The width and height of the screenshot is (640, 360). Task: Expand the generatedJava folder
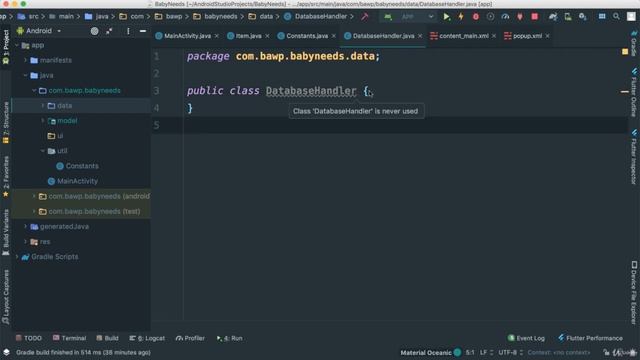(25, 227)
